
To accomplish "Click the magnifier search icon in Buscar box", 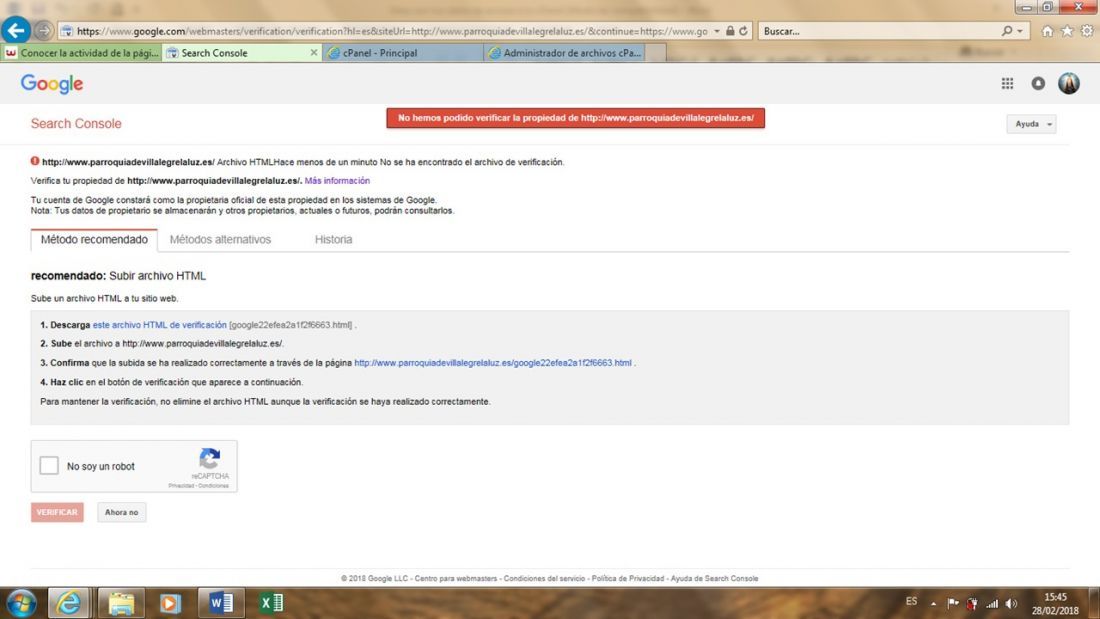I will pos(1007,31).
